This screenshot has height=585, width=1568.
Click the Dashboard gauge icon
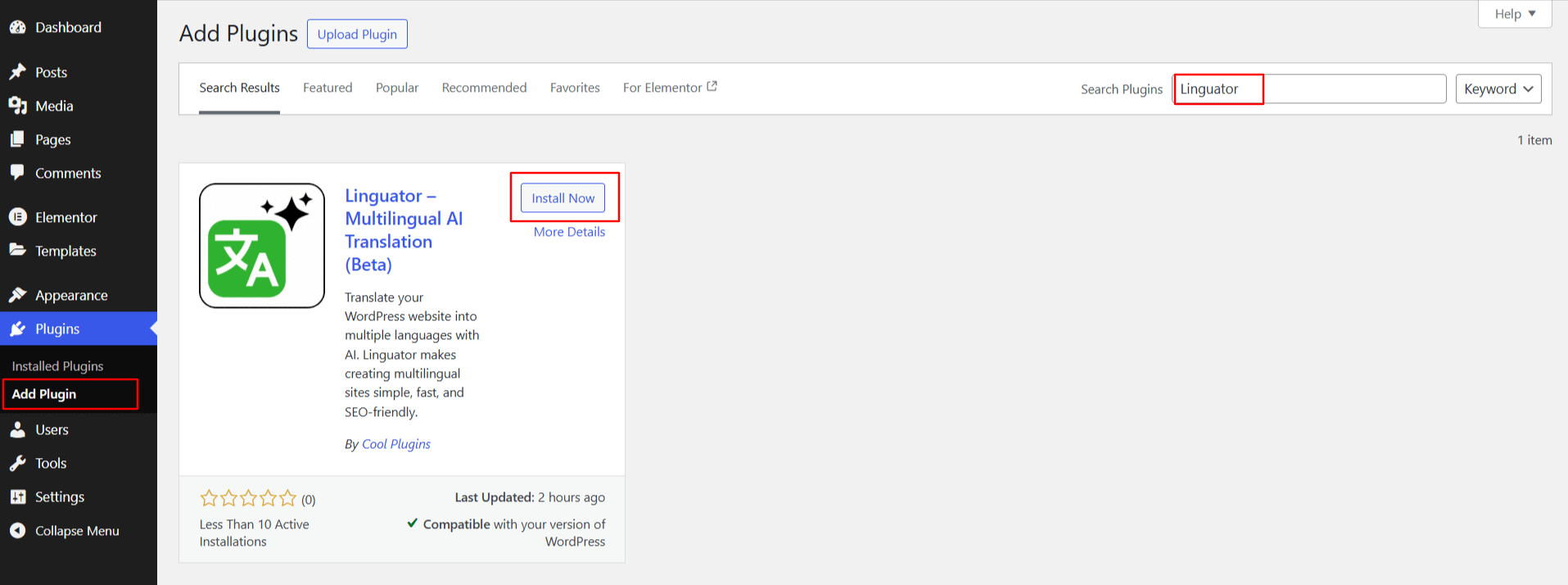pos(17,27)
